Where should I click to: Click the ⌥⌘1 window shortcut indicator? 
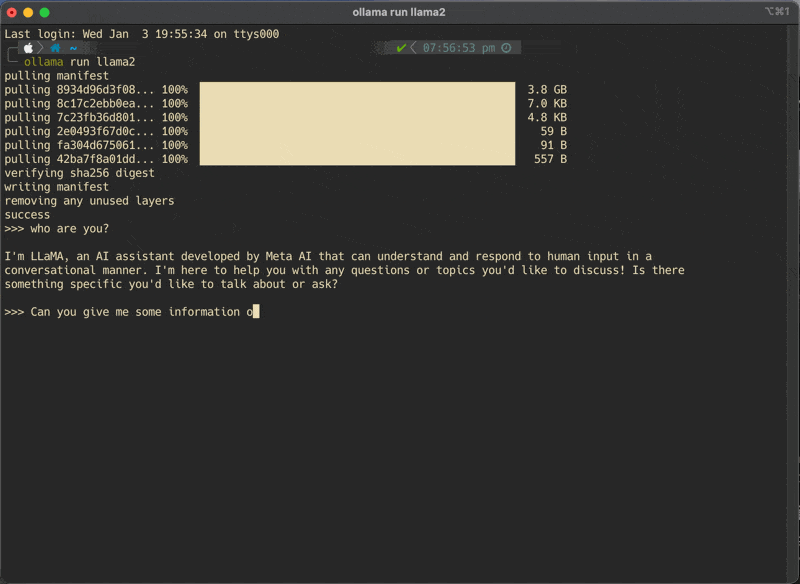(x=777, y=12)
